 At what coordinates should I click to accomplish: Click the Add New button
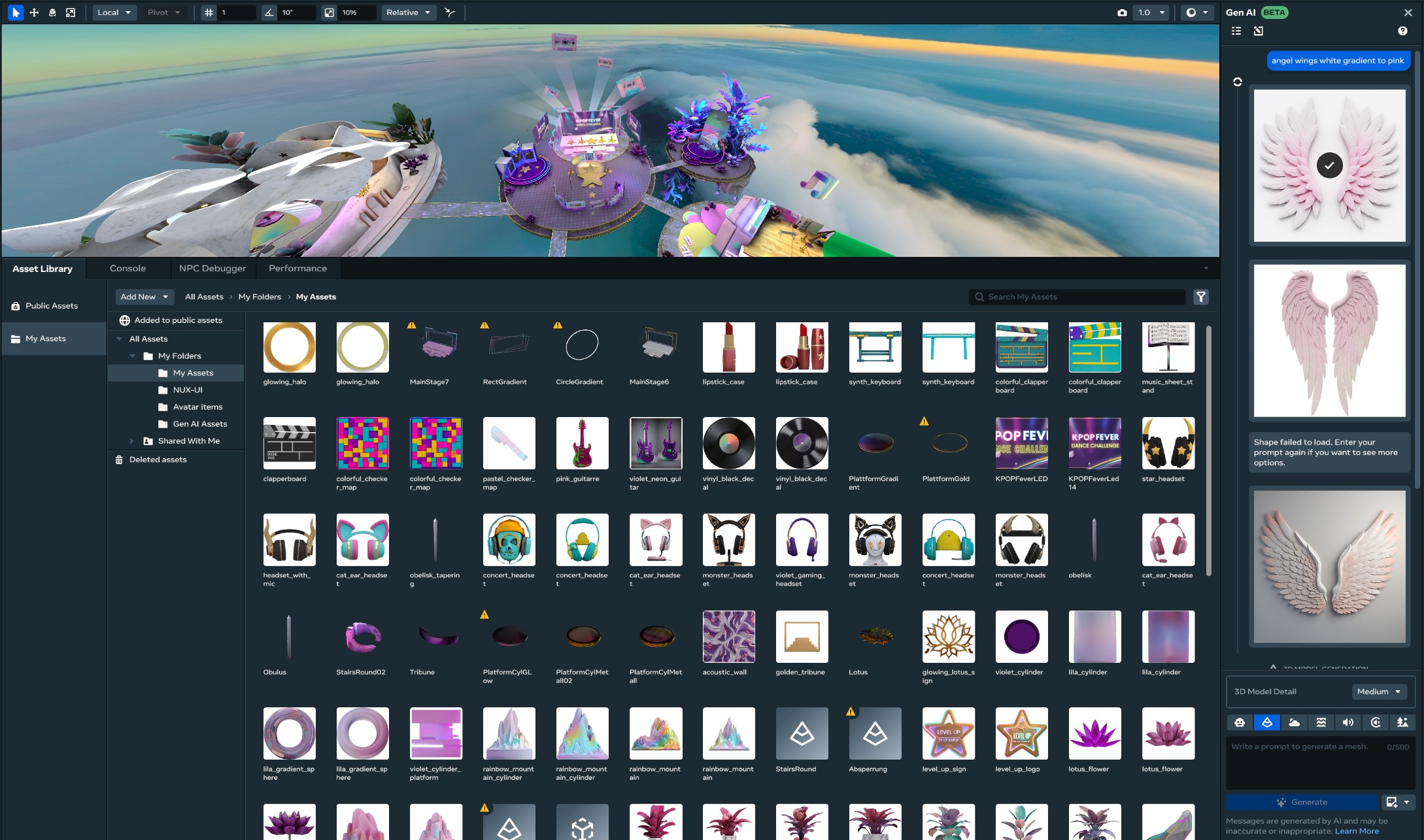[x=144, y=297]
